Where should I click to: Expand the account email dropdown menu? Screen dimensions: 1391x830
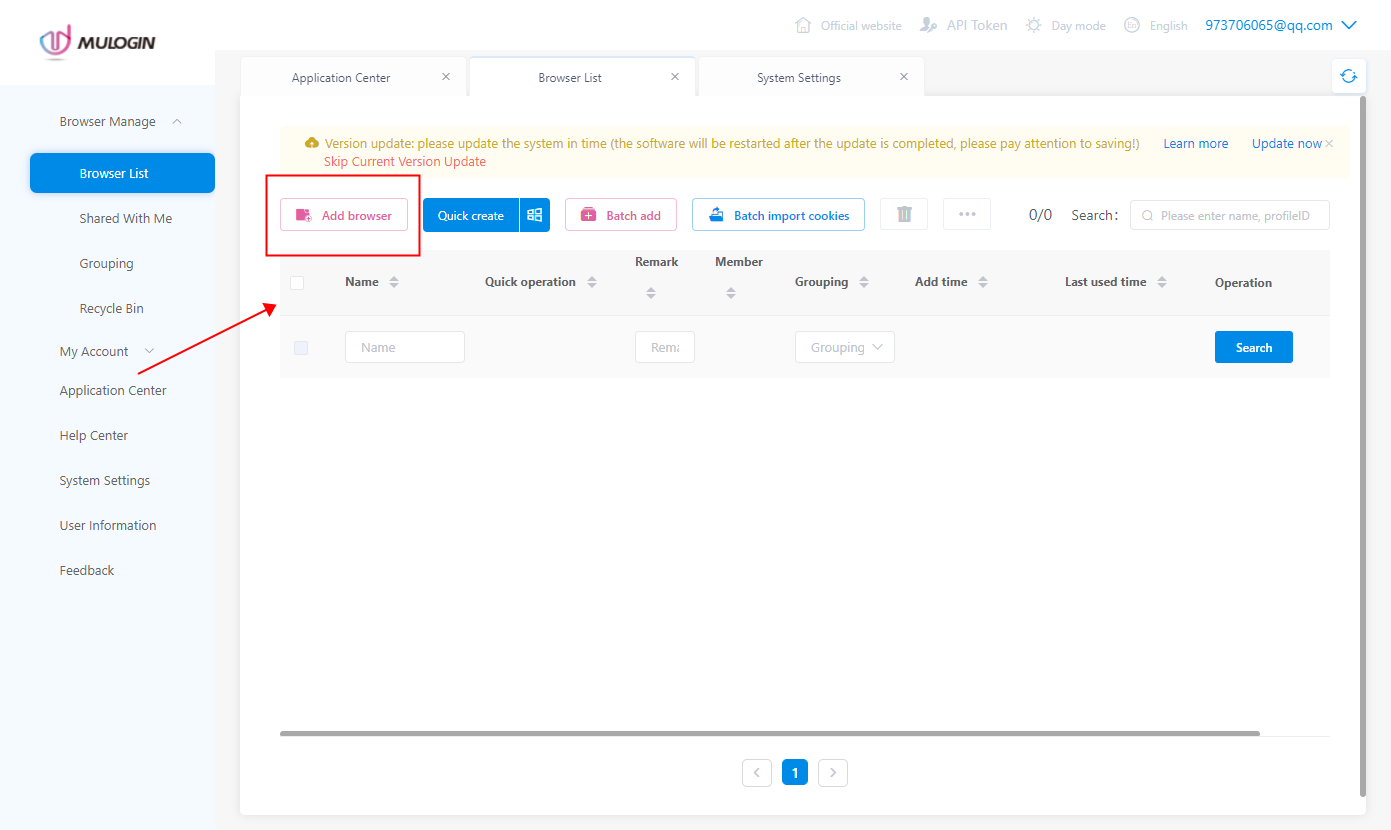(1348, 25)
